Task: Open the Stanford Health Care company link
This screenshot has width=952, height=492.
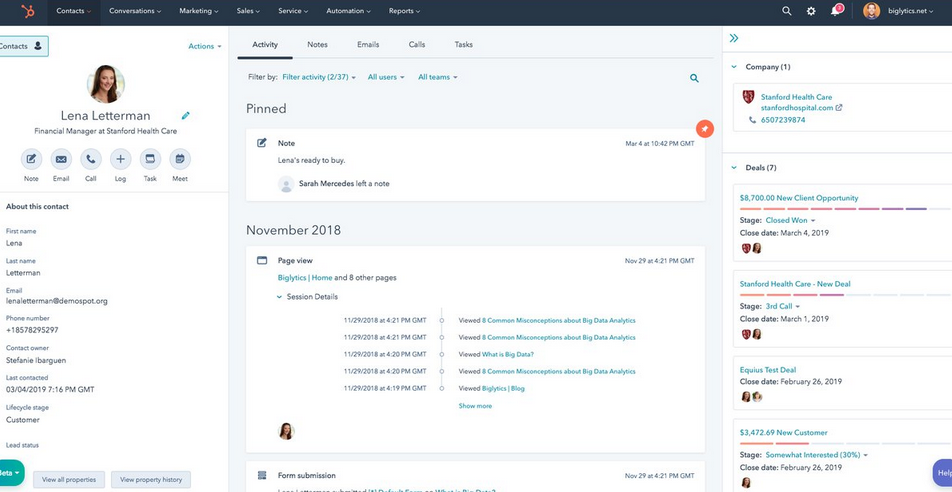Action: coord(797,97)
